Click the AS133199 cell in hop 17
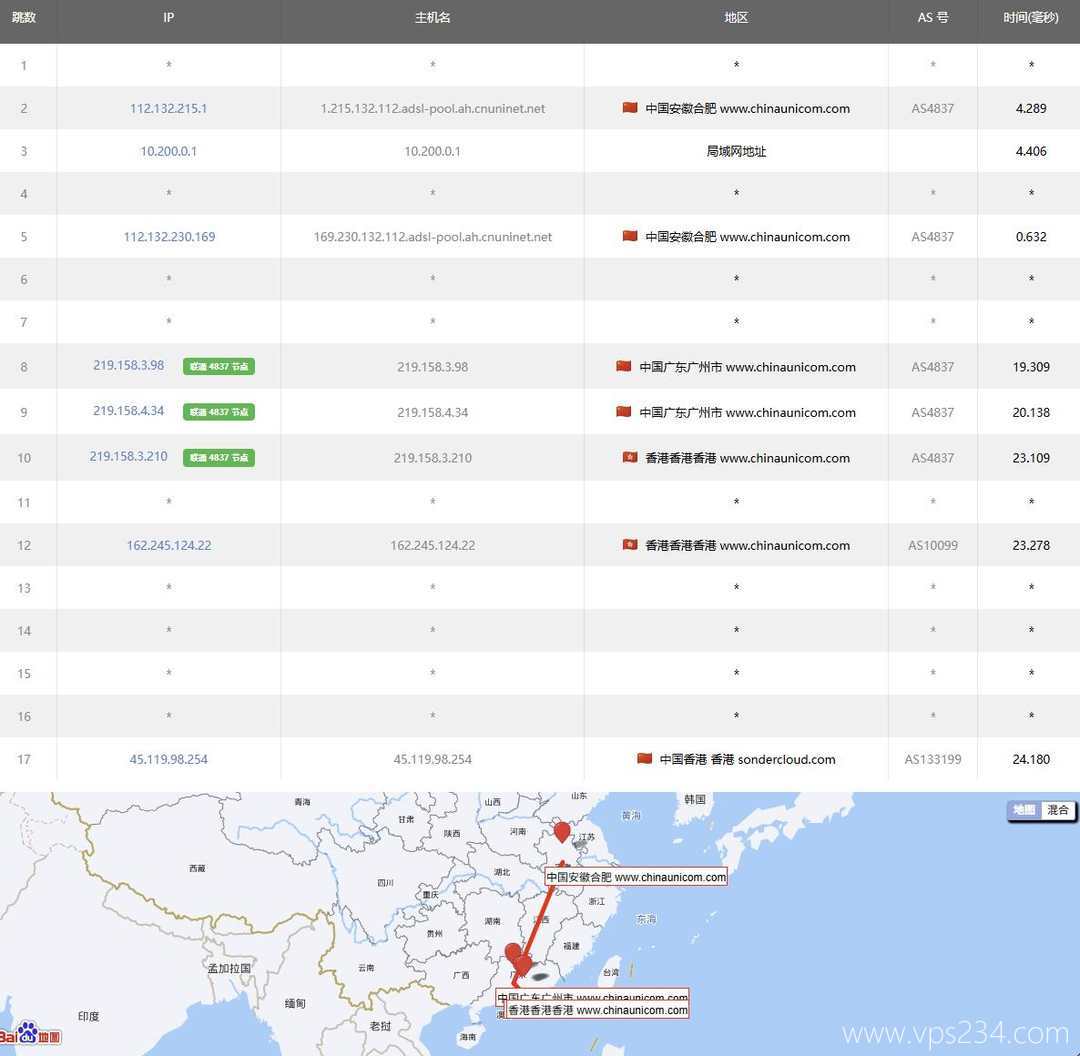Screen dimensions: 1080x1056 pyautogui.click(x=933, y=759)
